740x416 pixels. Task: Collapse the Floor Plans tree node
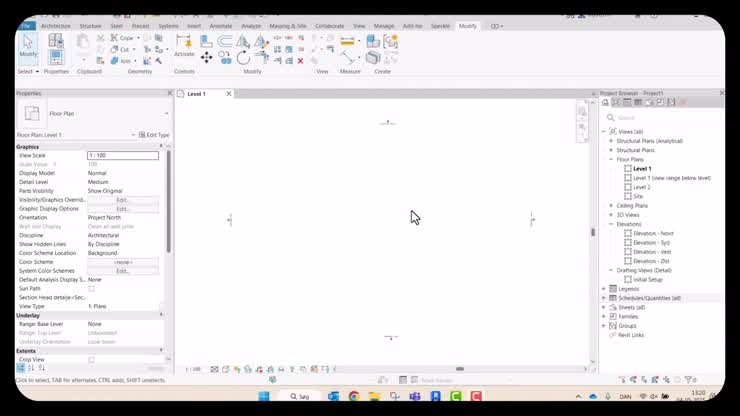[611, 160]
